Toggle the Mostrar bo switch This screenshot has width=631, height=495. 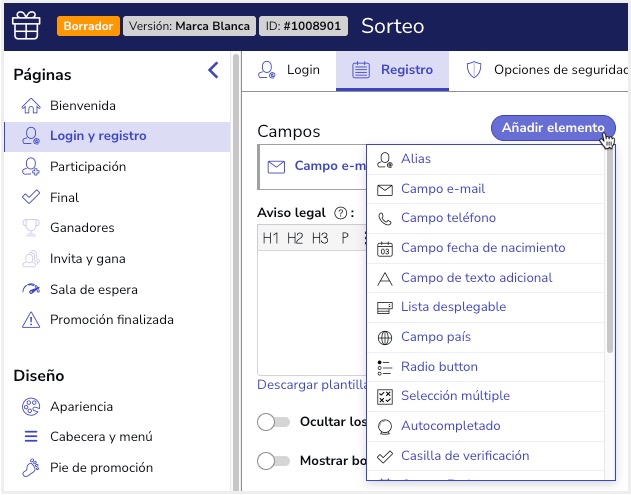point(274,461)
